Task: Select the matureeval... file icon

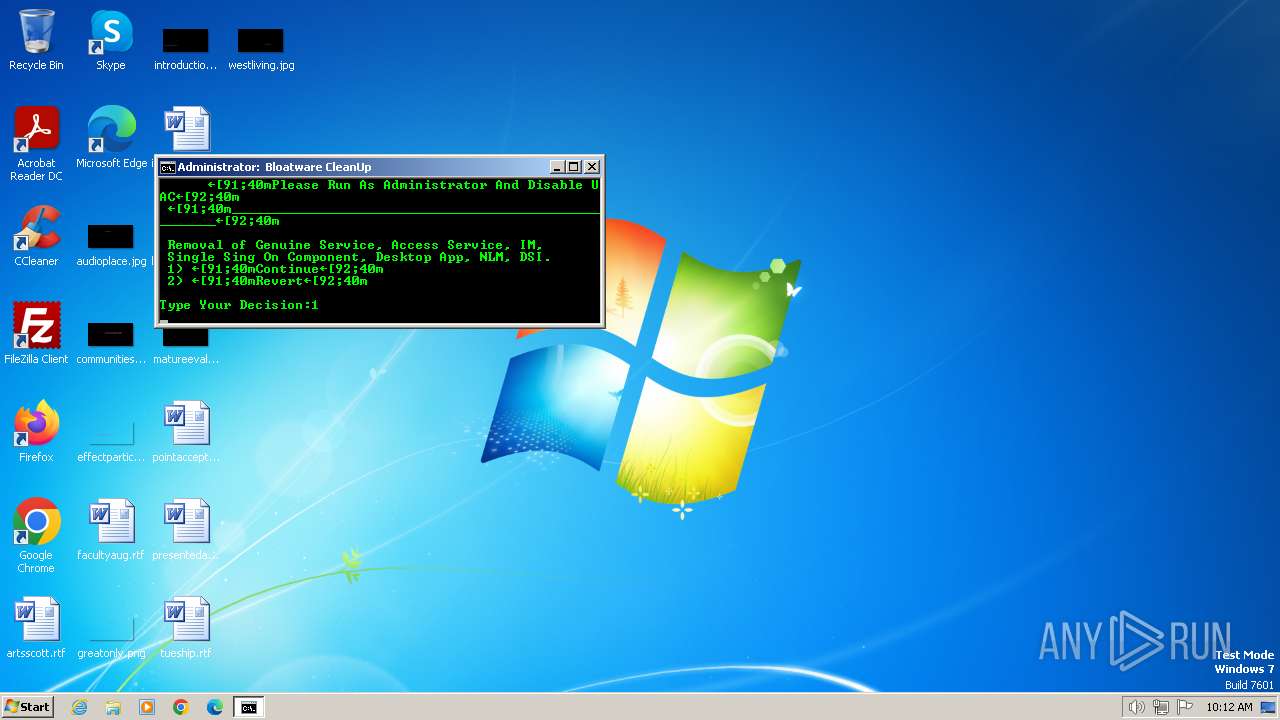Action: pyautogui.click(x=185, y=348)
